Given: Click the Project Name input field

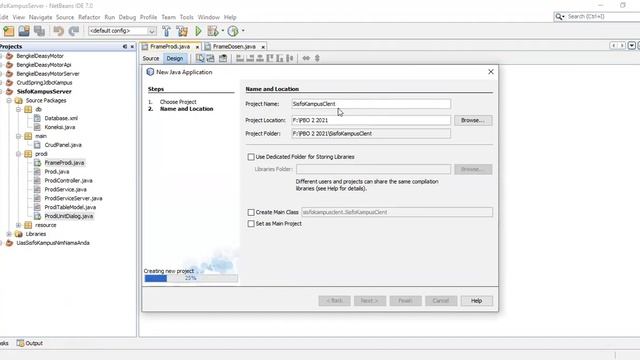Looking at the screenshot, I should click(x=371, y=104).
